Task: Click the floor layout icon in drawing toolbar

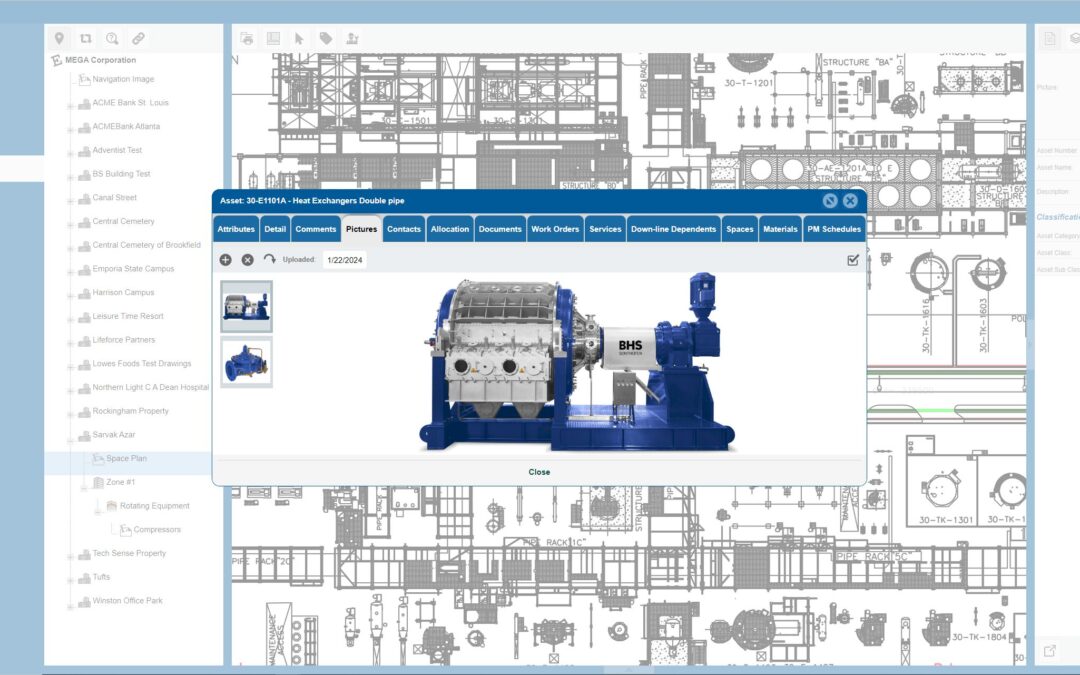Action: point(273,39)
